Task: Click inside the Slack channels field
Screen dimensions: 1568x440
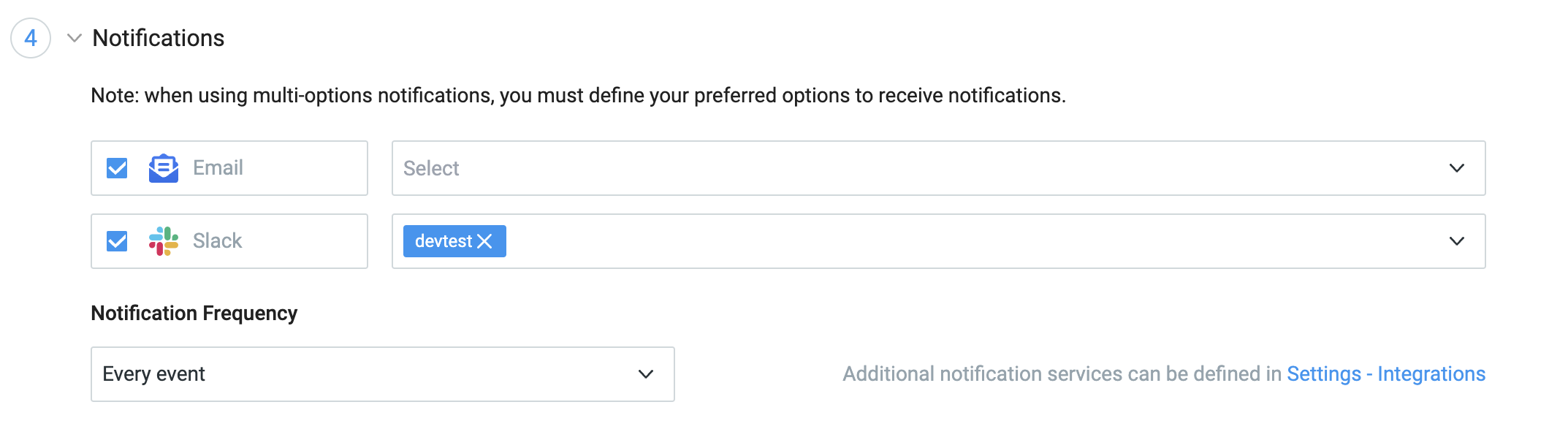Action: (938, 241)
